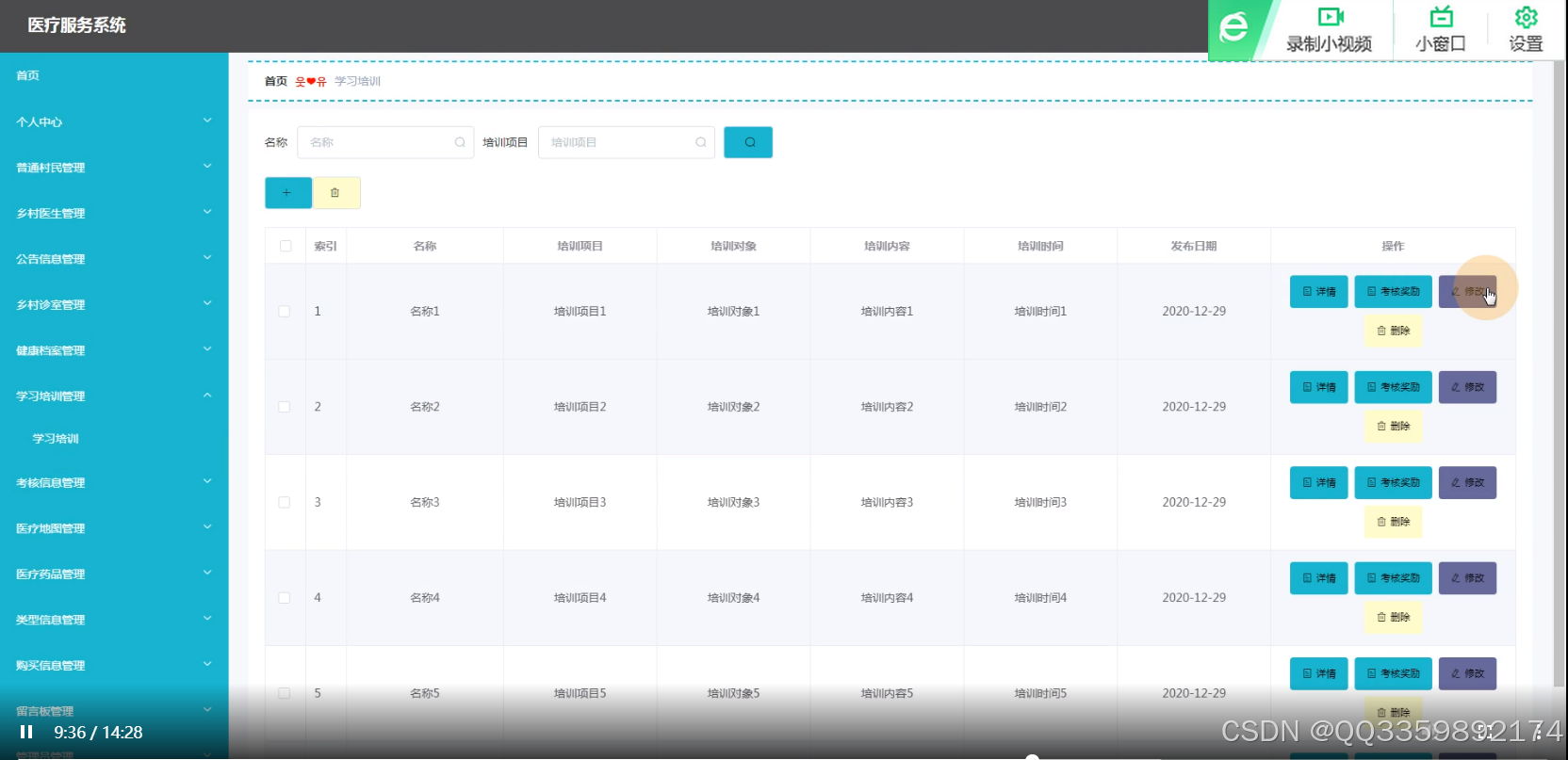1568x760 pixels.
Task: Check the checkbox for row 名称4
Action: click(284, 598)
